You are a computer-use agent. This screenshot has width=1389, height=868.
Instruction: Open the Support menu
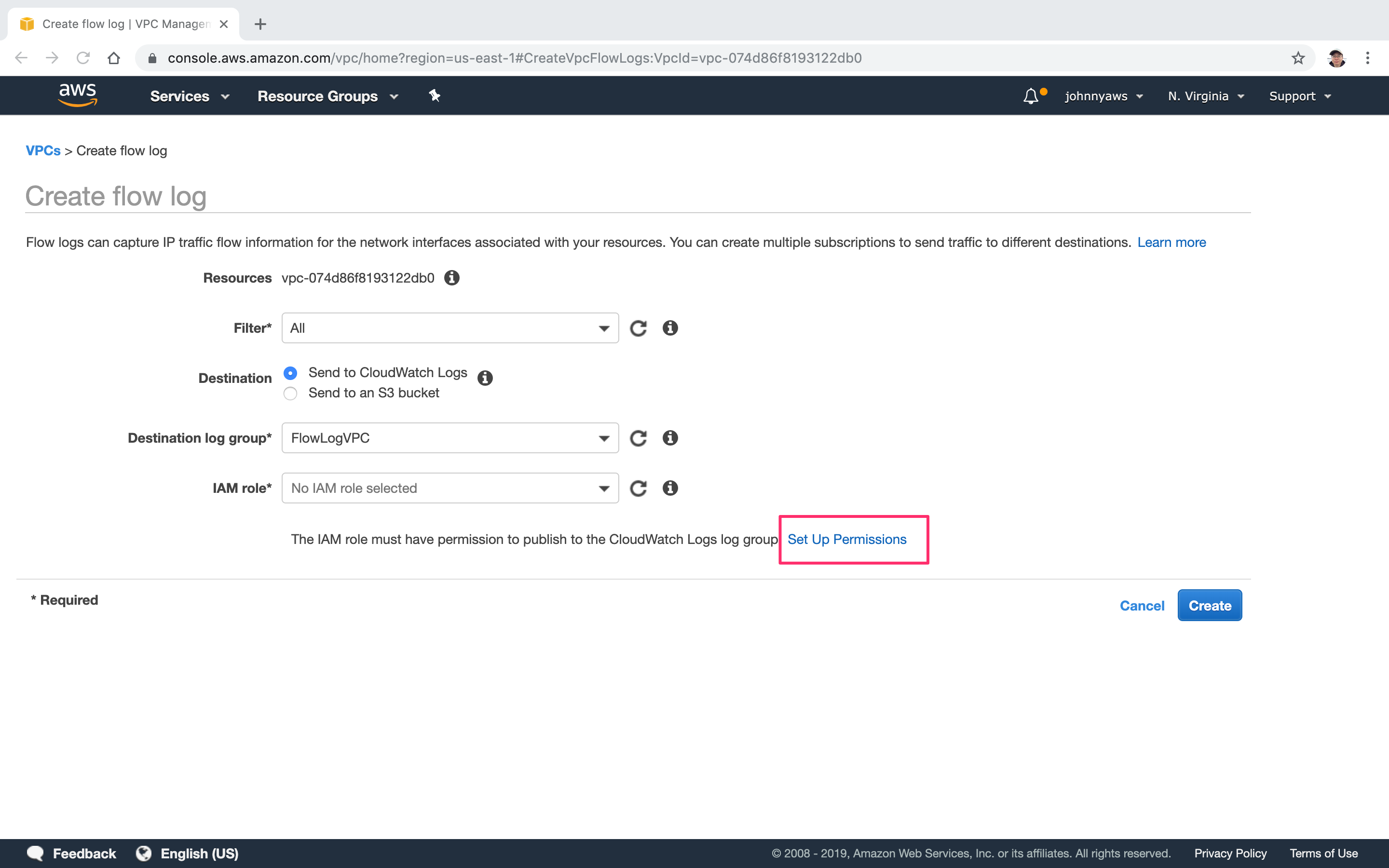(1299, 96)
